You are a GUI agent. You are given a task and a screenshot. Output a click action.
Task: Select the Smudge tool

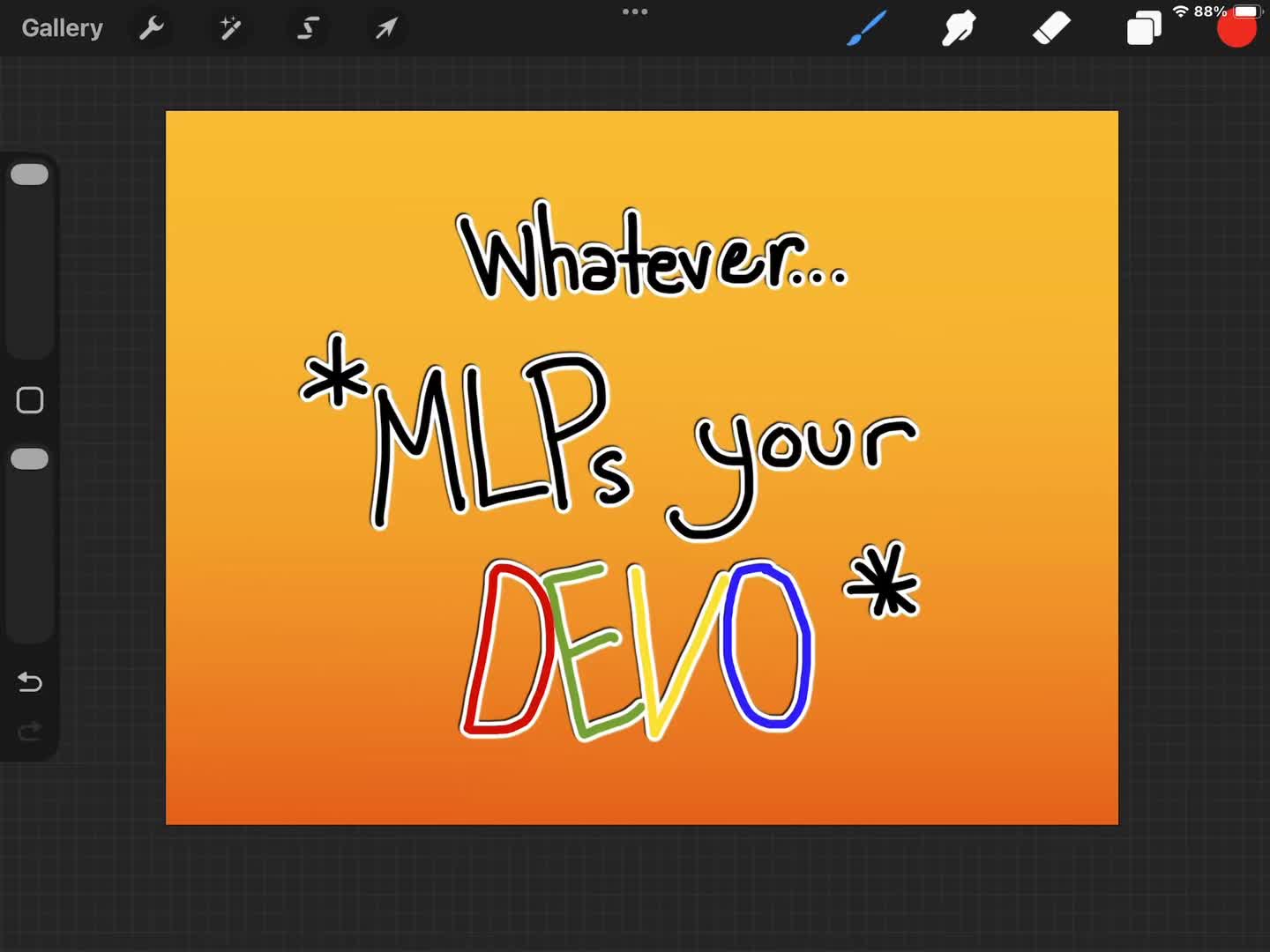[959, 28]
